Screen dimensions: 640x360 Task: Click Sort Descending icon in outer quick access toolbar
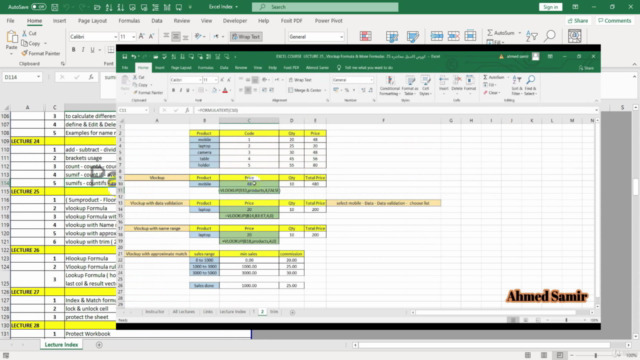(x=120, y=7)
